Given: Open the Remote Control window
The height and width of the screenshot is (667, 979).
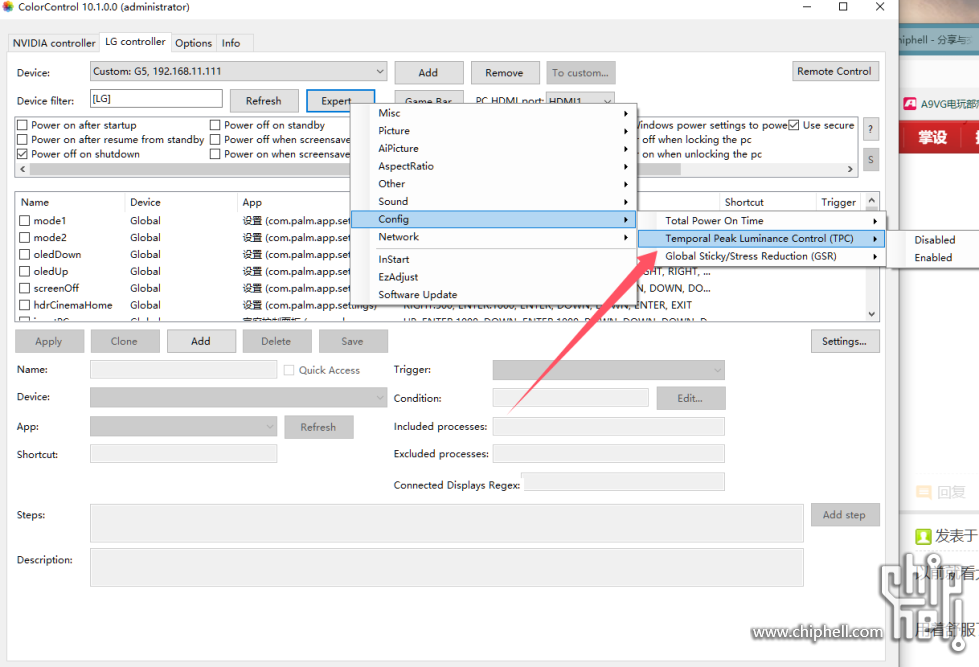Looking at the screenshot, I should click(x=834, y=71).
